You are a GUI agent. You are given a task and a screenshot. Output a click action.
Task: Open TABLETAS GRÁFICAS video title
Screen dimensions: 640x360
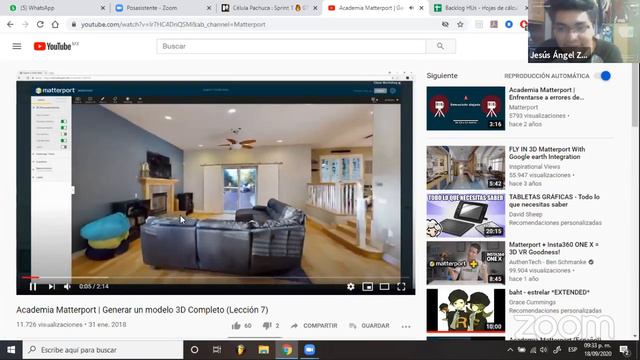554,200
